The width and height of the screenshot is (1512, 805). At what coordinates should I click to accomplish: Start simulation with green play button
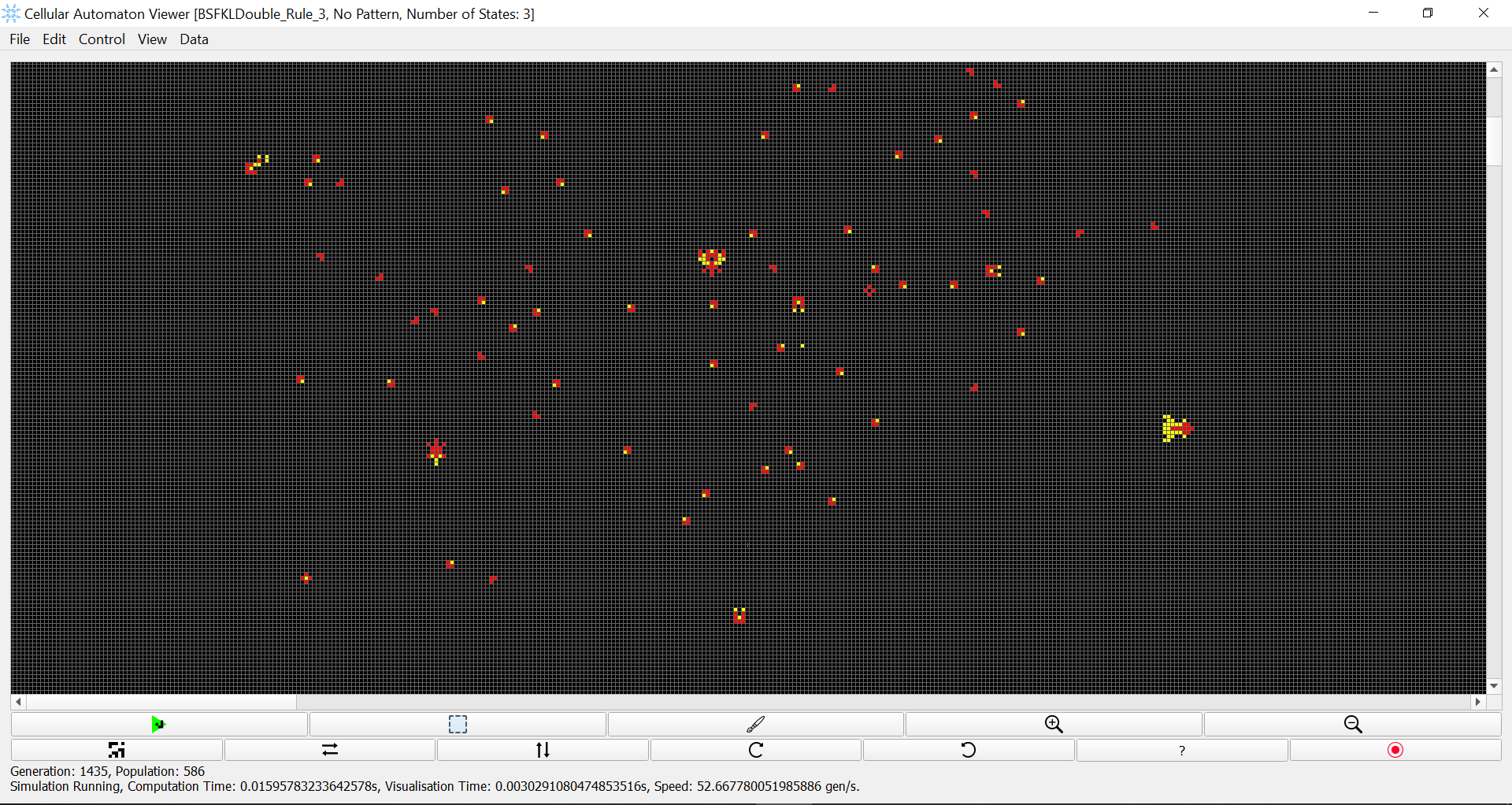point(159,724)
